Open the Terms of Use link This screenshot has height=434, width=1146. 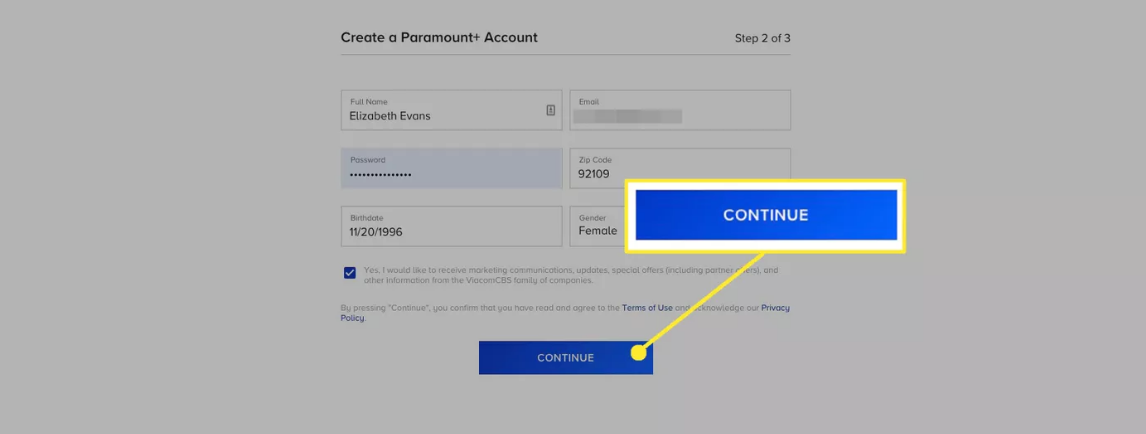point(647,308)
